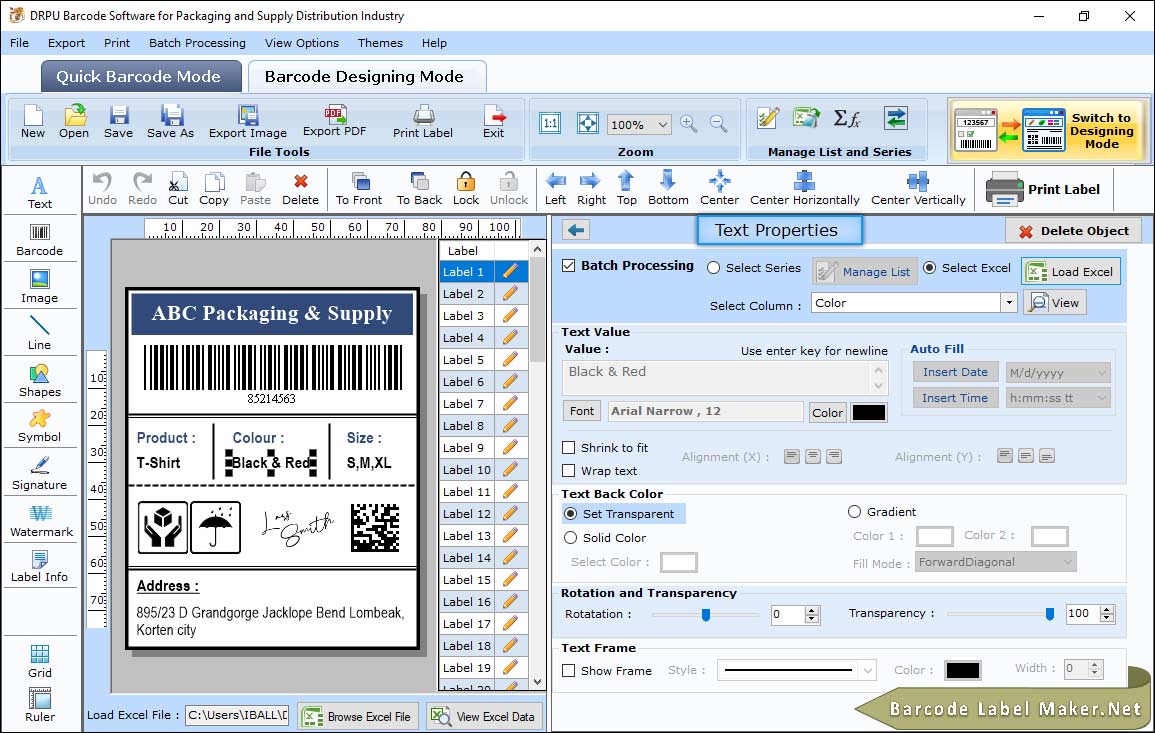Image resolution: width=1155 pixels, height=733 pixels.
Task: Choose the Select Series radio button
Action: [x=713, y=268]
